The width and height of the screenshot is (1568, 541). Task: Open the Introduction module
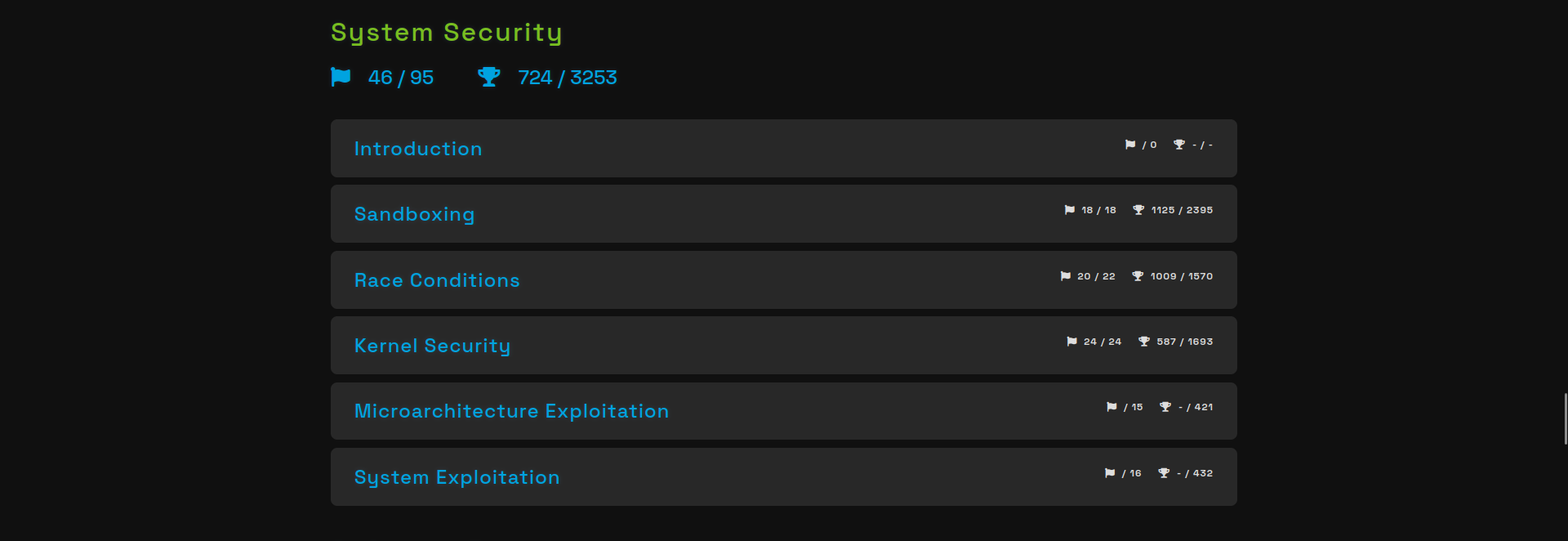(418, 149)
